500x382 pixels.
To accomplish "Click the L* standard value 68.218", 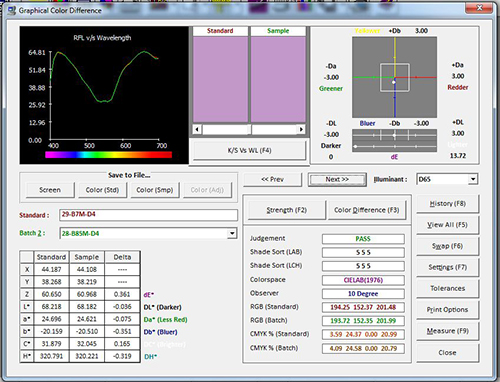I will click(x=51, y=306).
